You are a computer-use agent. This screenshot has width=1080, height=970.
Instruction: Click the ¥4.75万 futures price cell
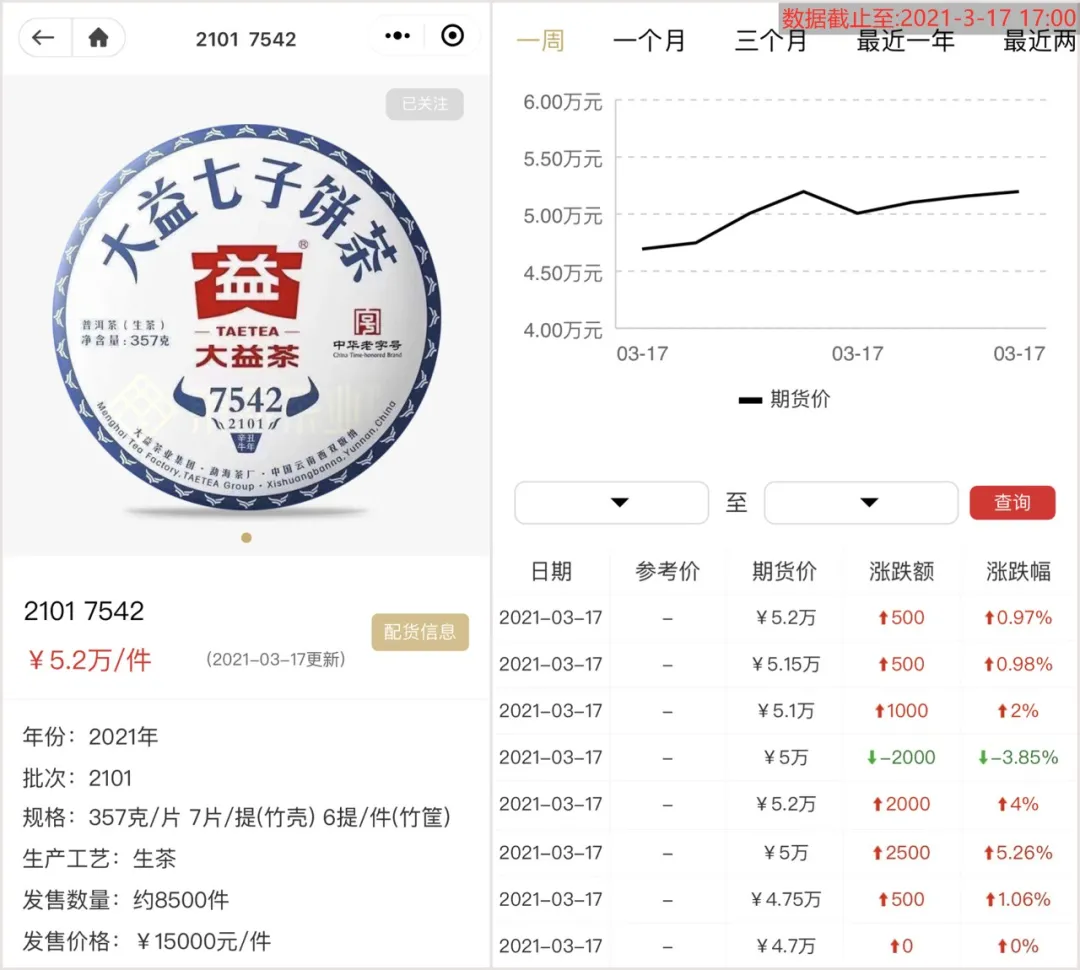click(x=786, y=899)
